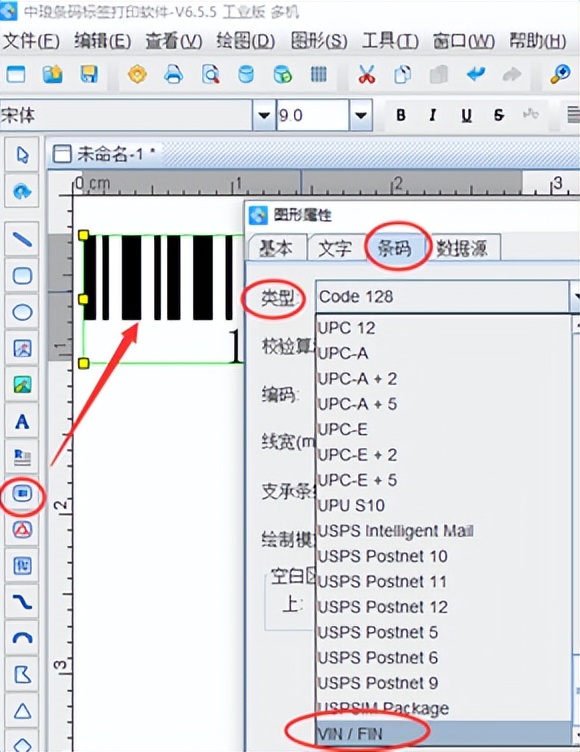
Task: Open the 工具(T) menu
Action: click(x=390, y=42)
